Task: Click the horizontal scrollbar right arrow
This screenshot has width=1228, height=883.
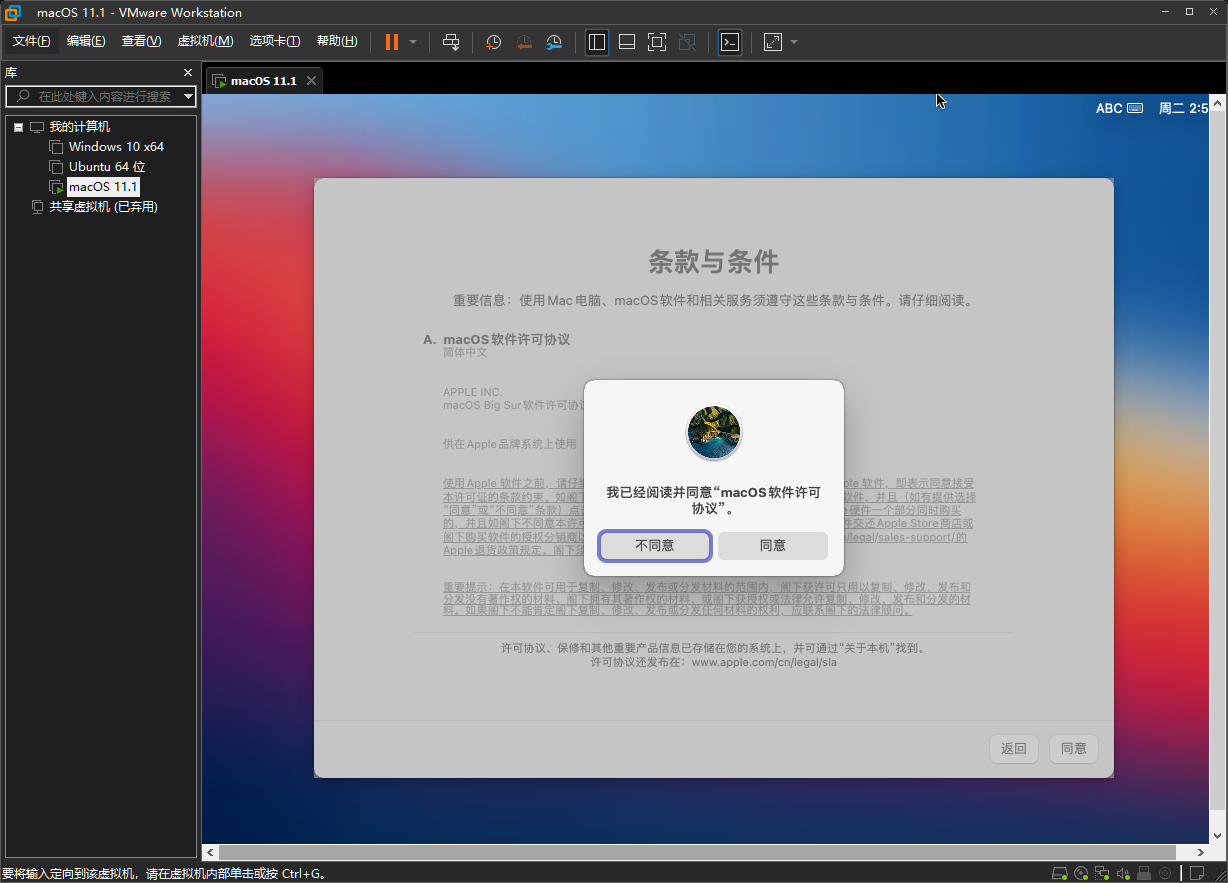Action: [1201, 852]
